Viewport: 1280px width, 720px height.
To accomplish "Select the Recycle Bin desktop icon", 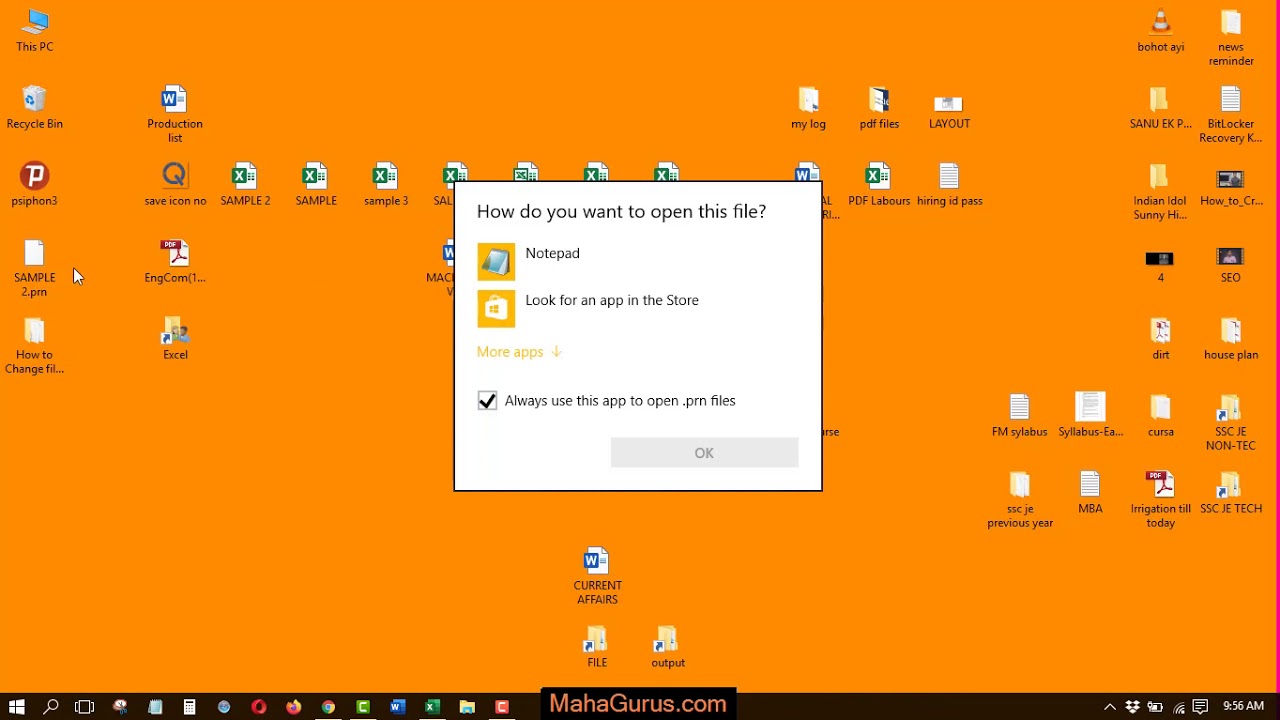I will [35, 107].
